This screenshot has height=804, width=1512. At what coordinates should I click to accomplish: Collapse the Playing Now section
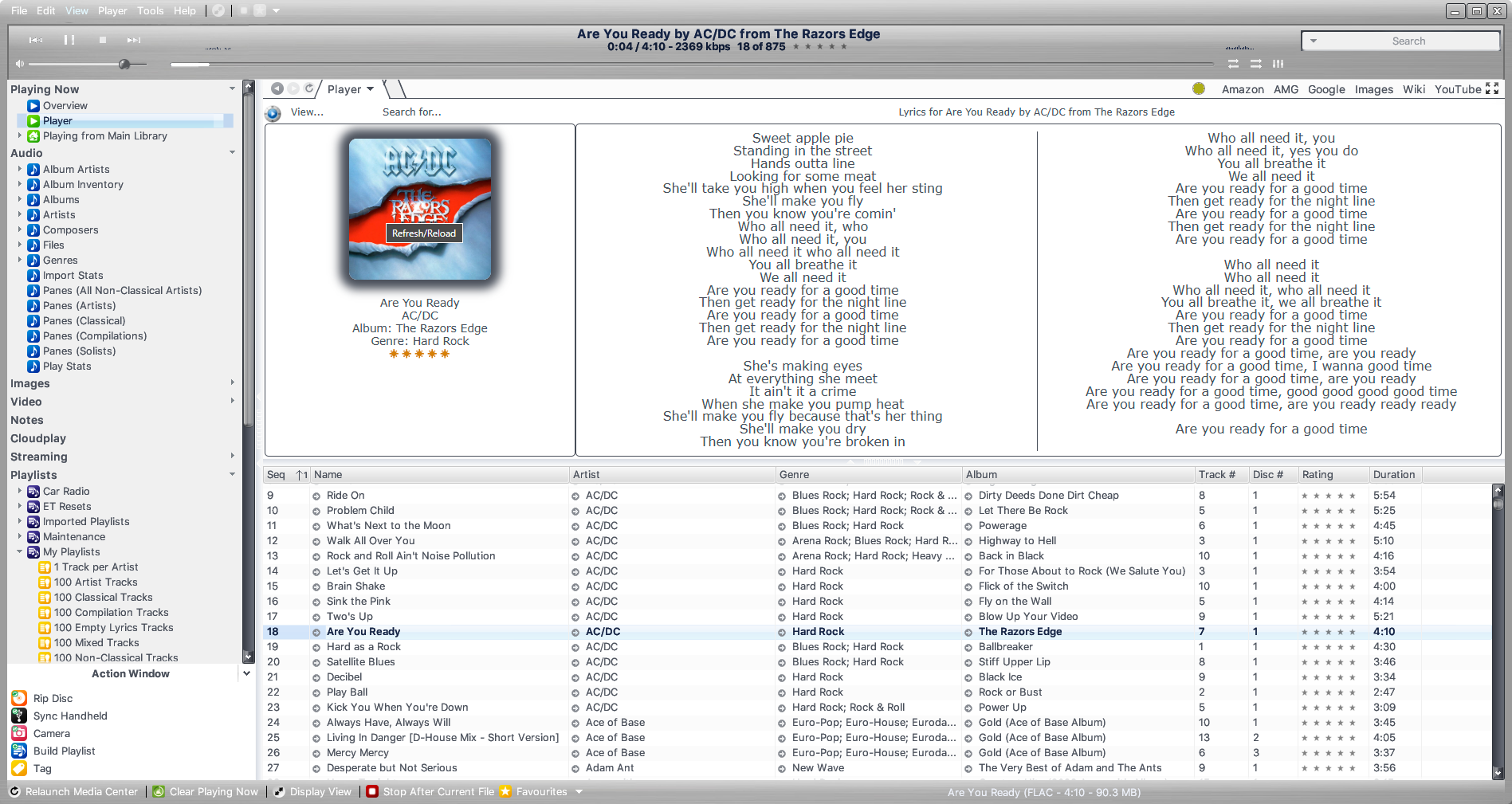(x=232, y=88)
